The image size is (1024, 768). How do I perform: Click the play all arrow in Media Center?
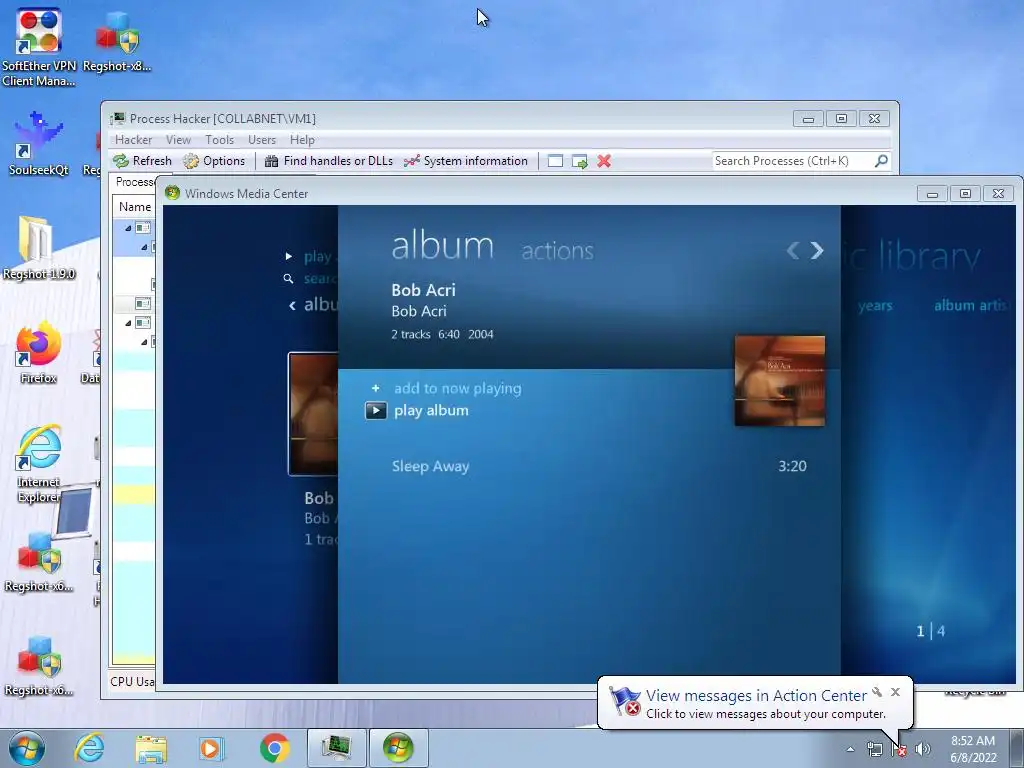(289, 257)
